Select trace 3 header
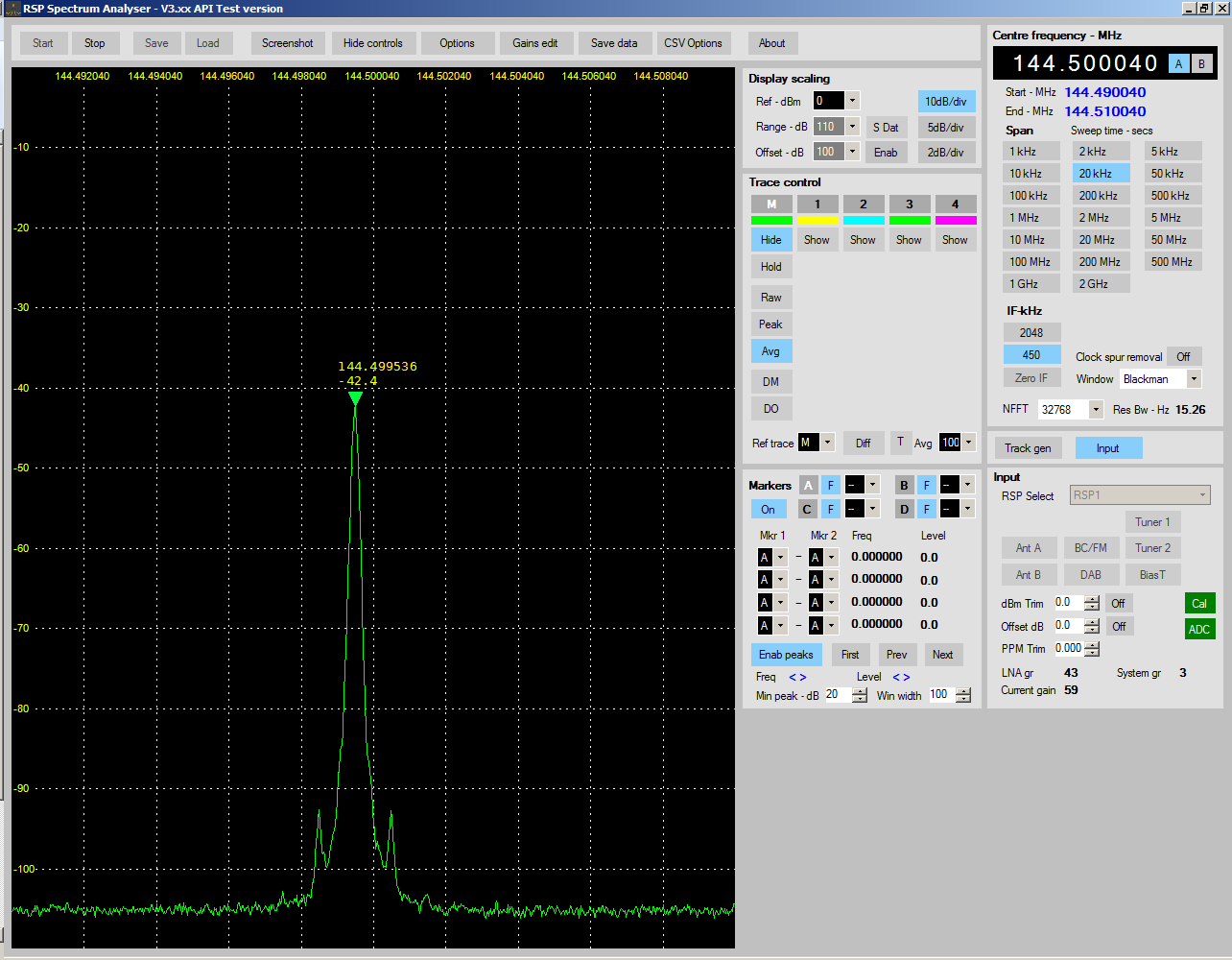This screenshot has width=1232, height=960. (910, 204)
